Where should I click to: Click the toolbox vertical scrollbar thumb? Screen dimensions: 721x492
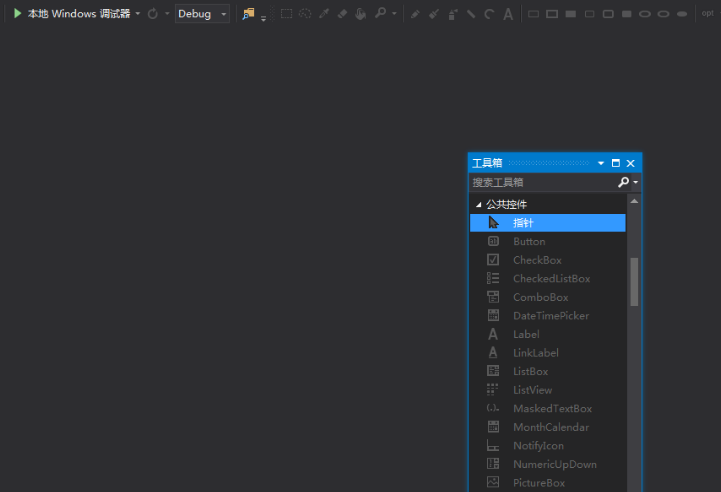[634, 281]
